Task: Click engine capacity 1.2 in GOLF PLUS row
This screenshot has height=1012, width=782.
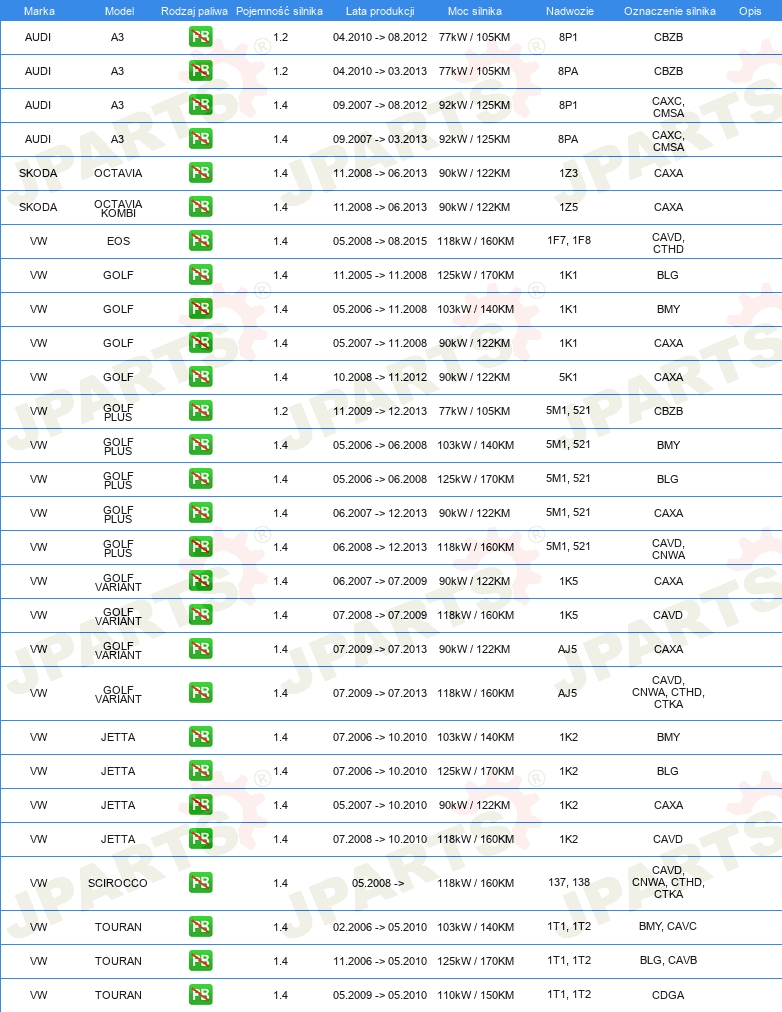Action: 281,411
